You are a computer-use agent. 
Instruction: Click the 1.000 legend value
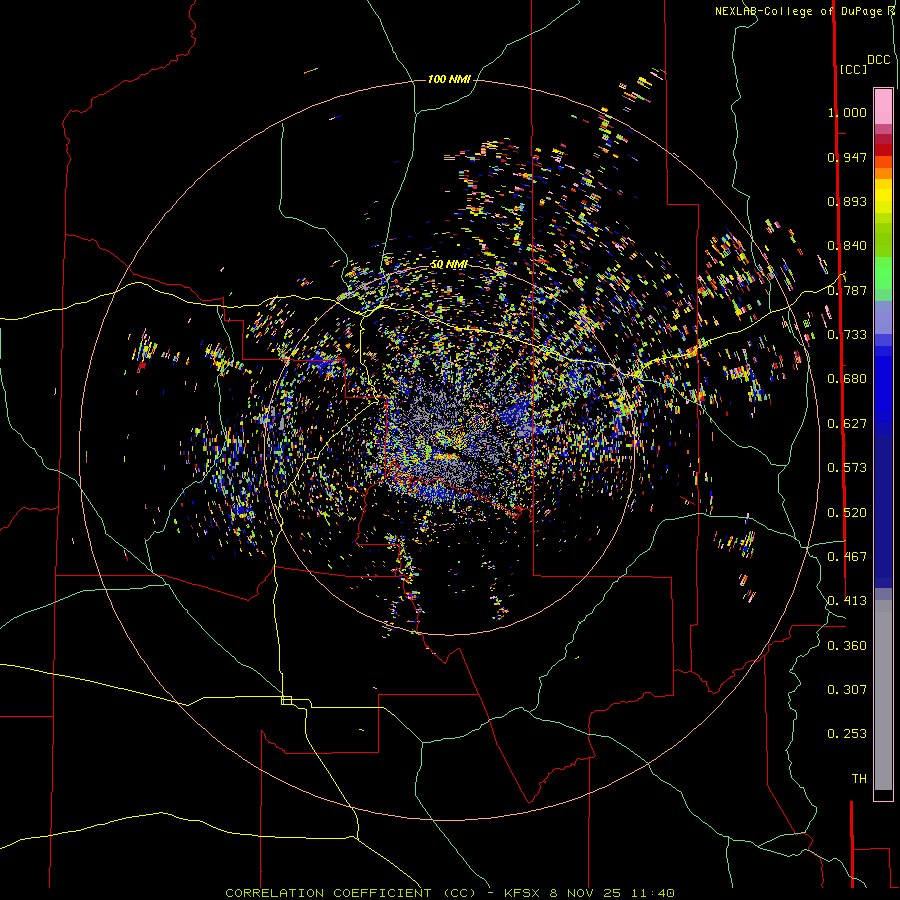[847, 112]
